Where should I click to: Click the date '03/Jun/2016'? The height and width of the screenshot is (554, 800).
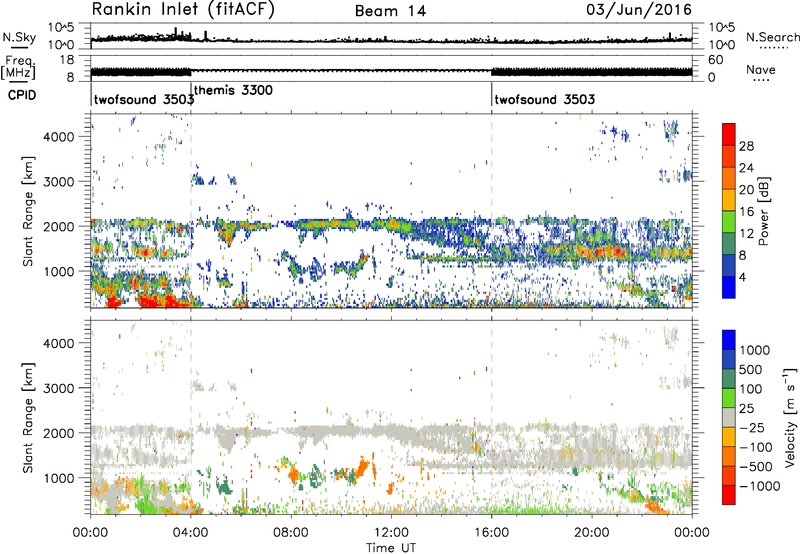coord(639,10)
